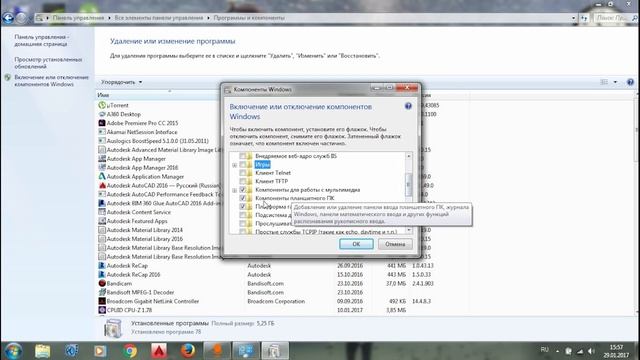Click the Autodesk Content Service icon
The width and height of the screenshot is (640, 360).
pyautogui.click(x=102, y=212)
